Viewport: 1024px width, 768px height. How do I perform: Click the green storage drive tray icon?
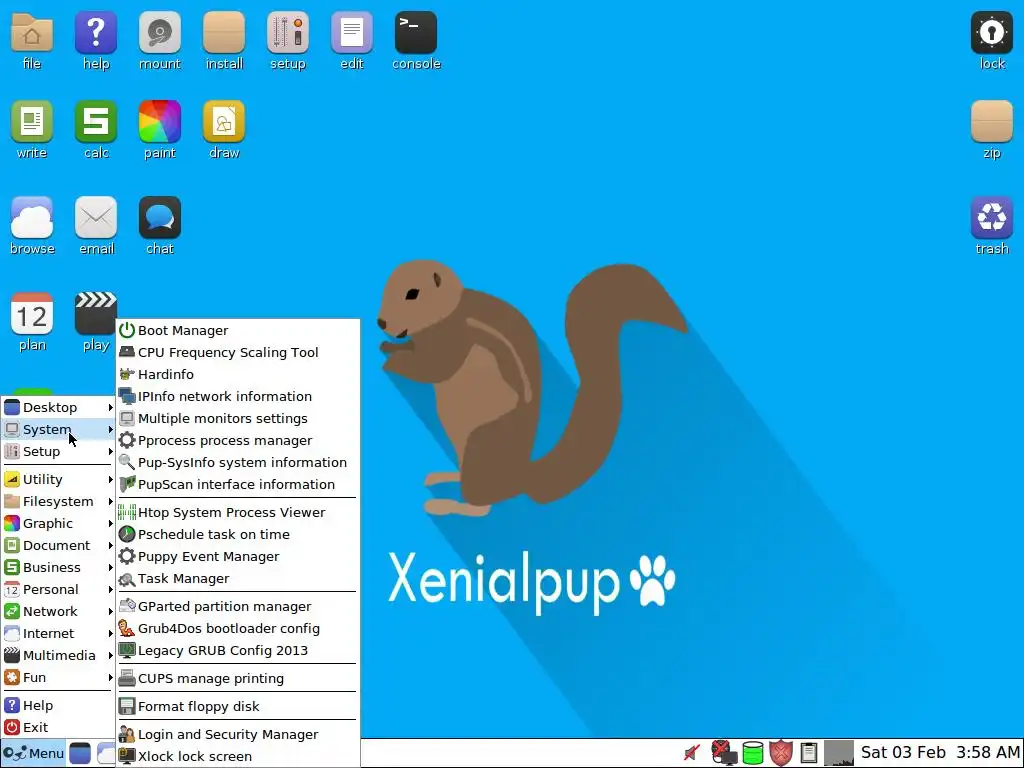coord(753,753)
